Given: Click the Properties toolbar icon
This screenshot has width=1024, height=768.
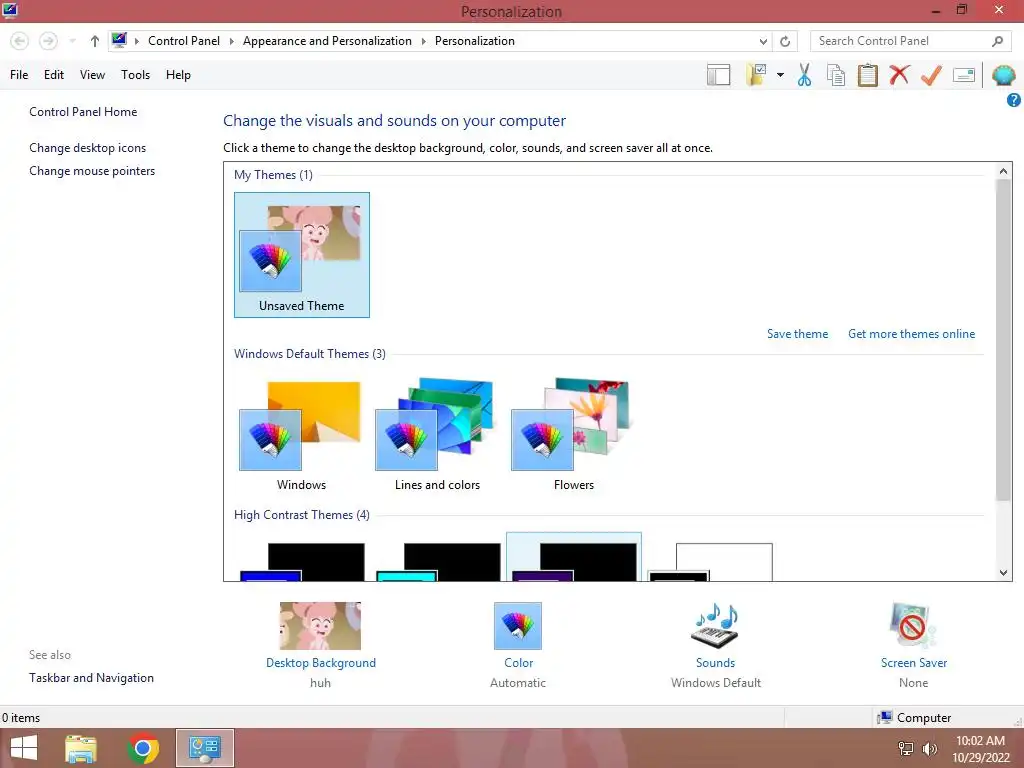Looking at the screenshot, I should [x=964, y=75].
